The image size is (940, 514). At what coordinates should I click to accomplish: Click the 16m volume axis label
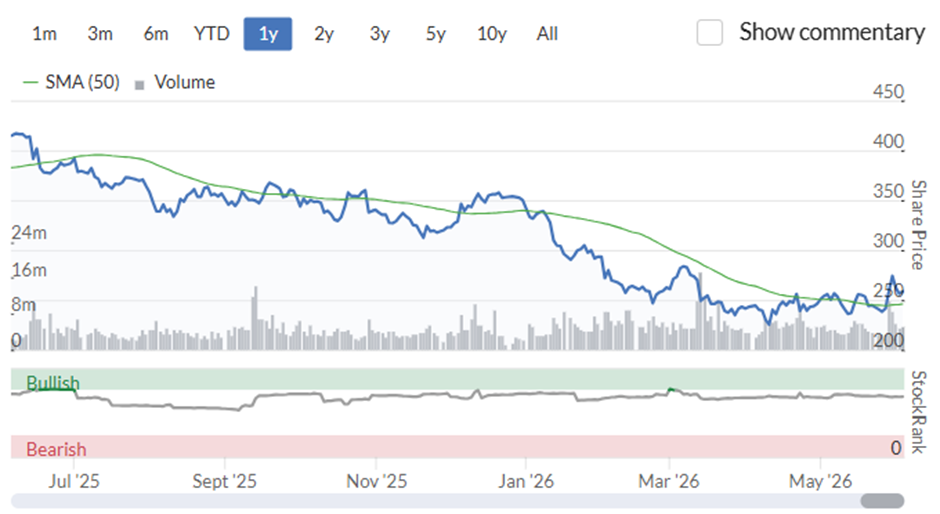(x=29, y=270)
